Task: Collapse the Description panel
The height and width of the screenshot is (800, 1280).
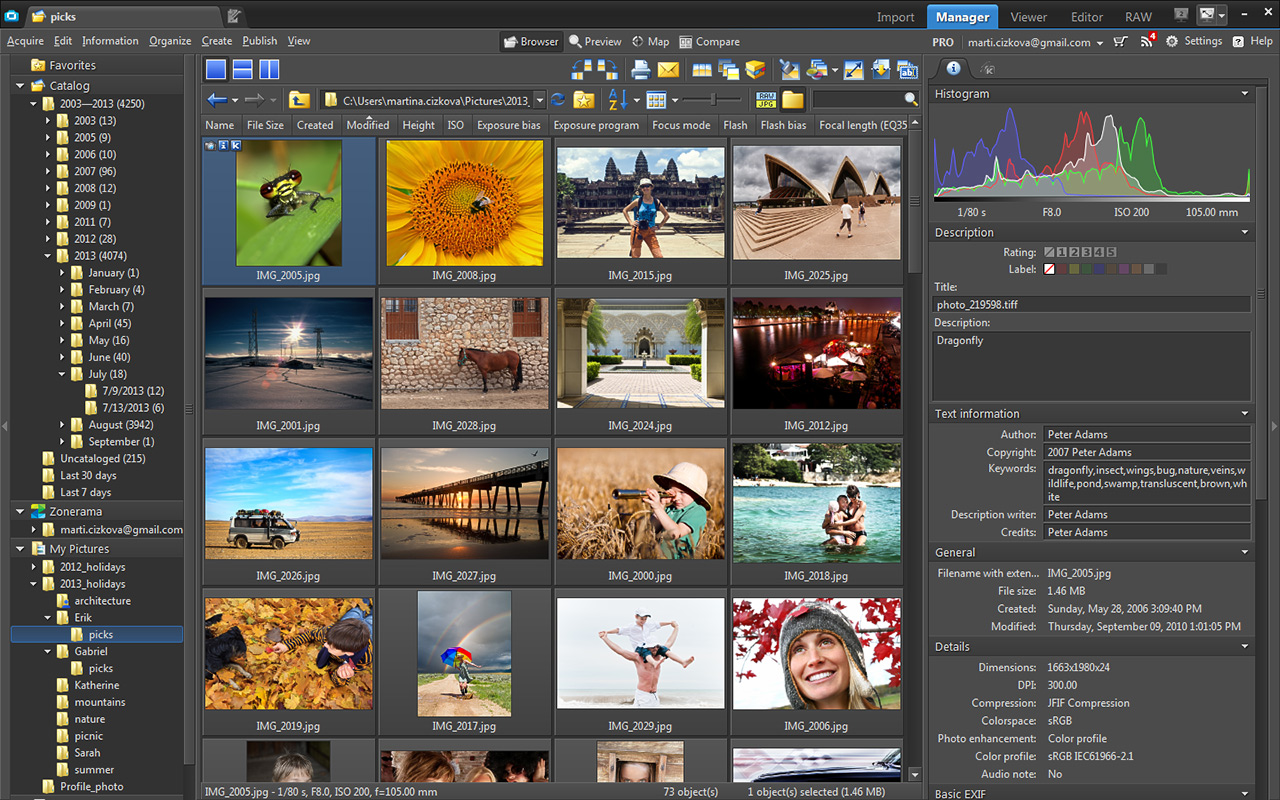Action: pyautogui.click(x=1245, y=233)
